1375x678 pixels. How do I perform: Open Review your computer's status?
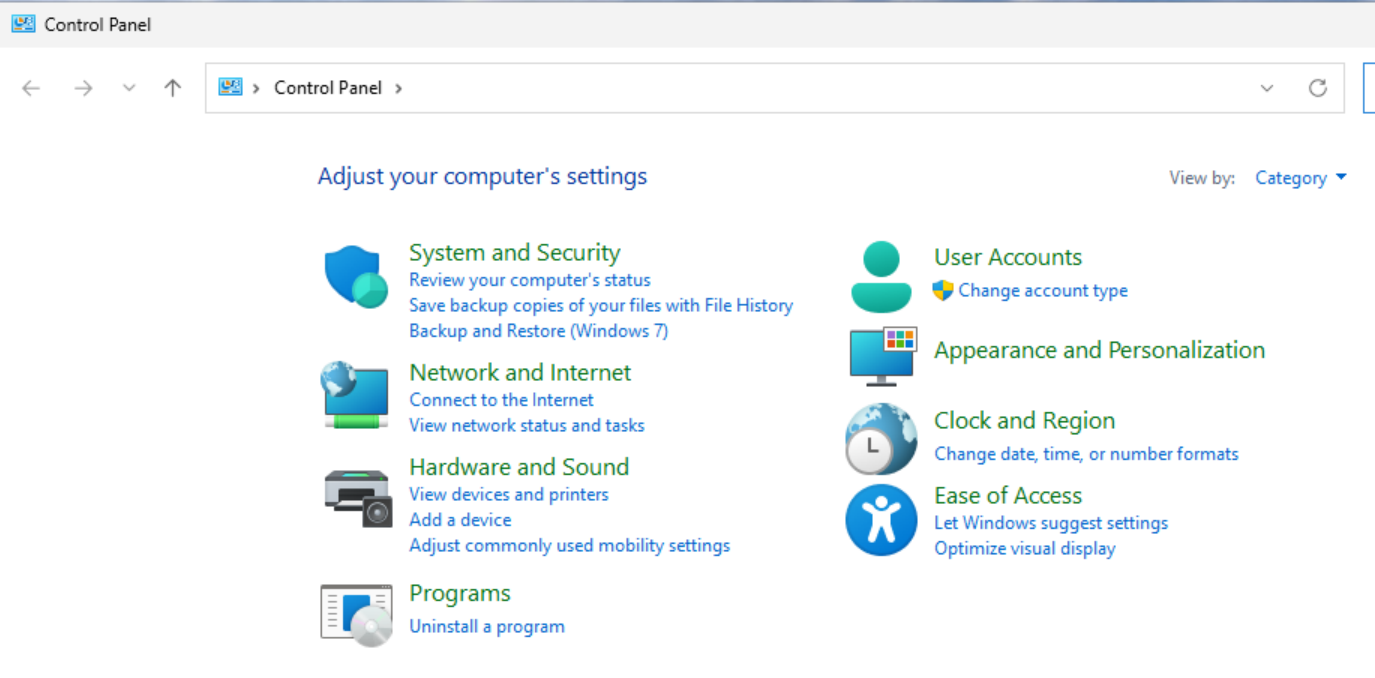[530, 280]
